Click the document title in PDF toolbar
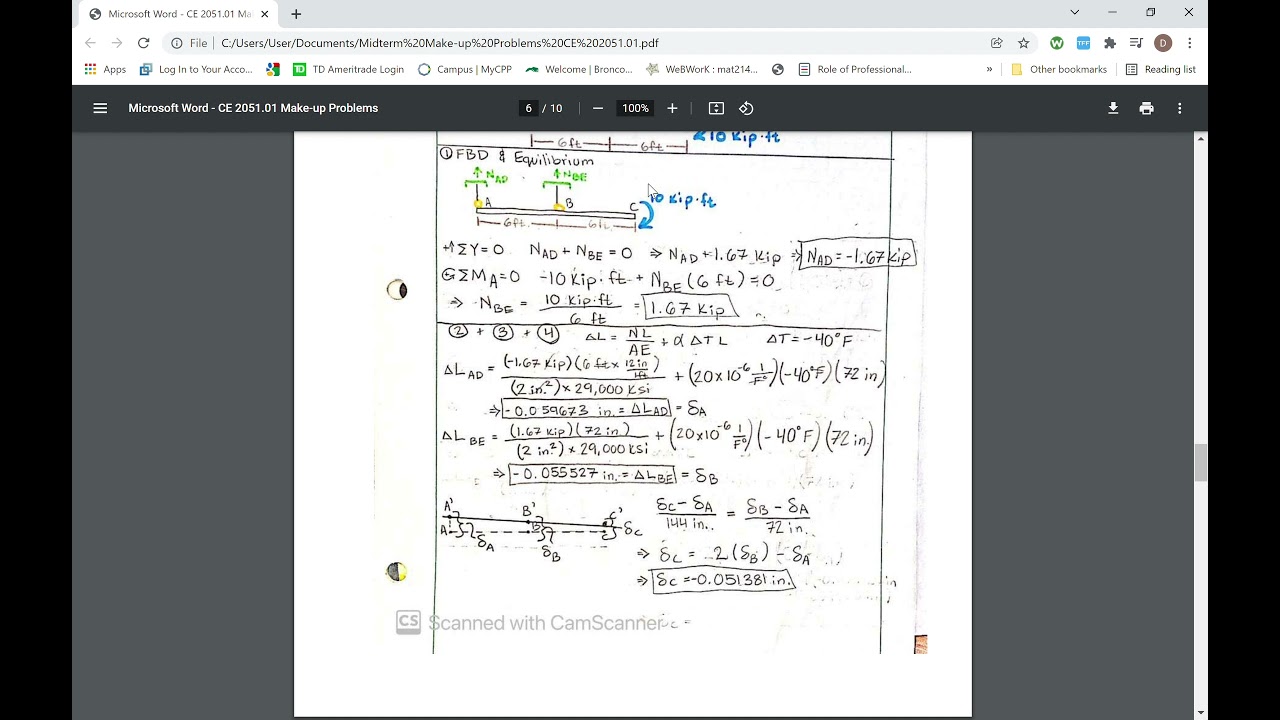Viewport: 1280px width, 720px height. point(253,108)
